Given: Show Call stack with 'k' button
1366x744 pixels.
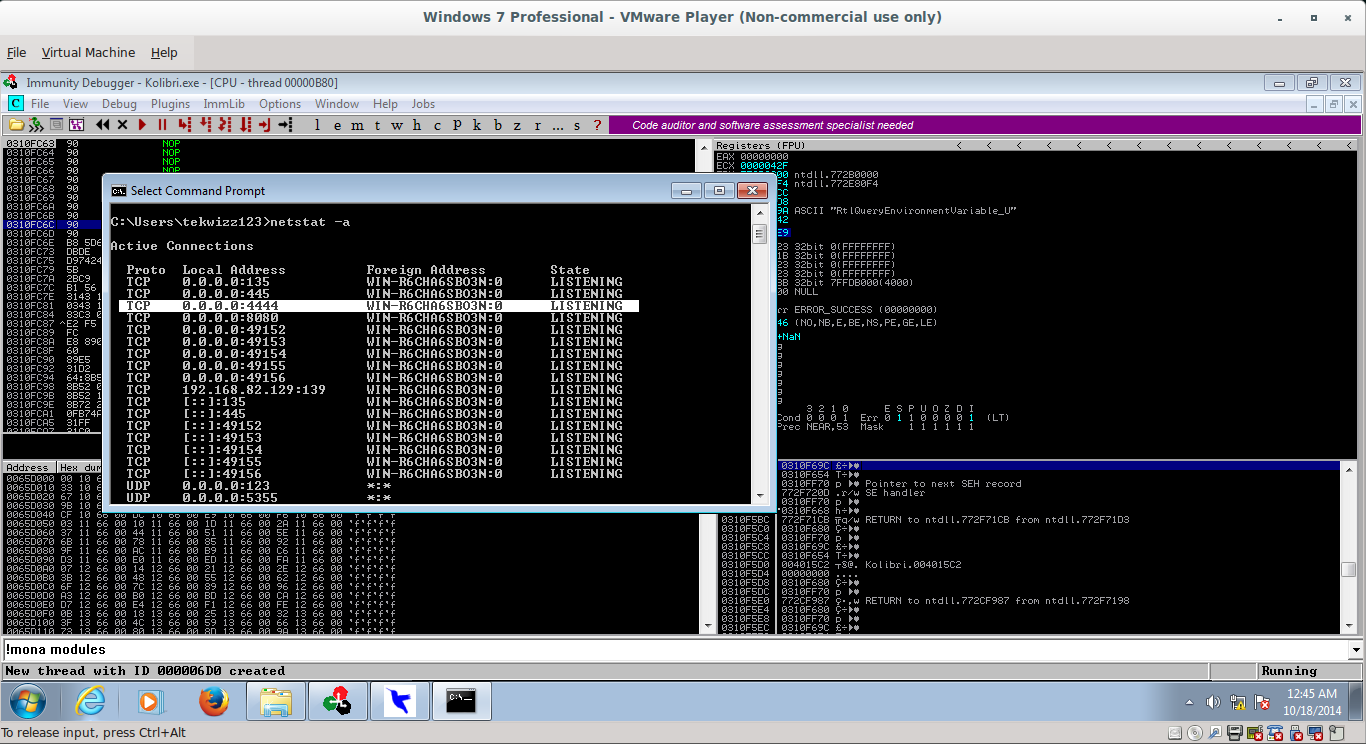Looking at the screenshot, I should [478, 125].
